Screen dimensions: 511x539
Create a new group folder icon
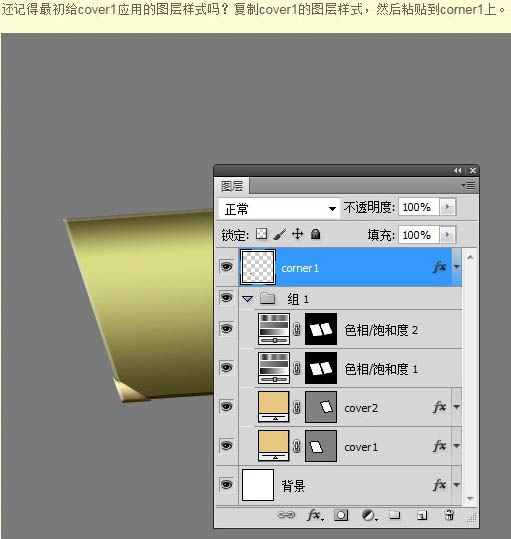click(x=395, y=515)
